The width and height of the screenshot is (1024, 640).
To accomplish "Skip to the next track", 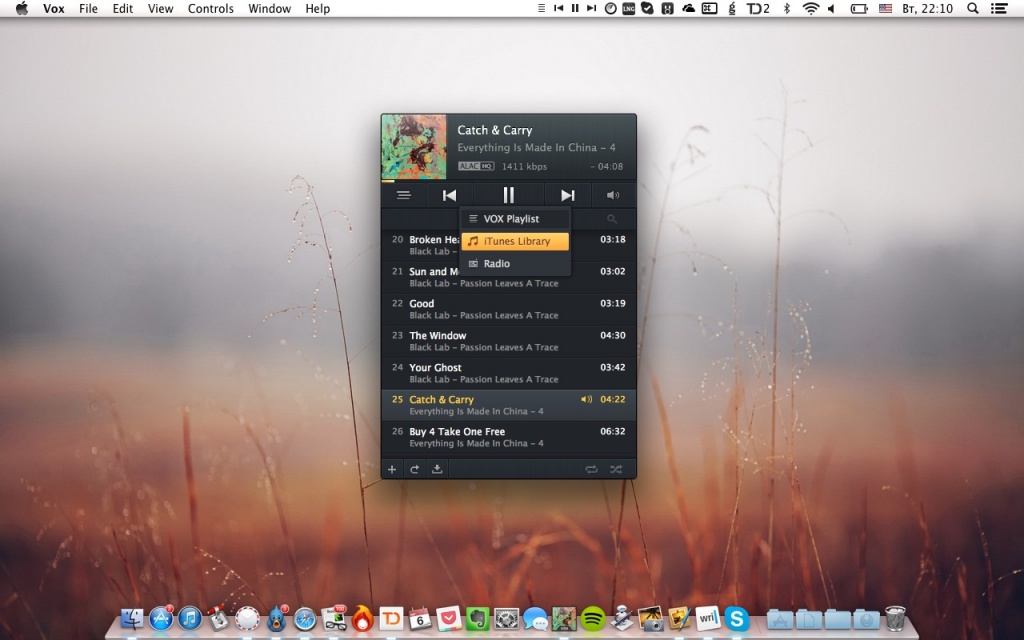I will 567,196.
